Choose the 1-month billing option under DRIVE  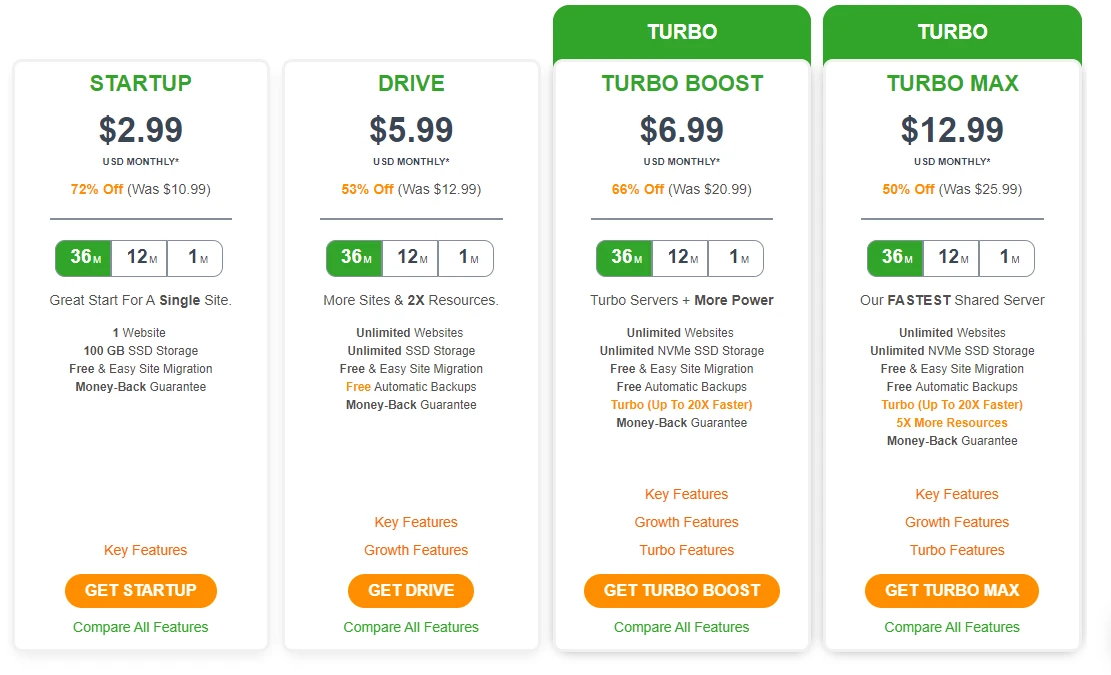tap(466, 257)
